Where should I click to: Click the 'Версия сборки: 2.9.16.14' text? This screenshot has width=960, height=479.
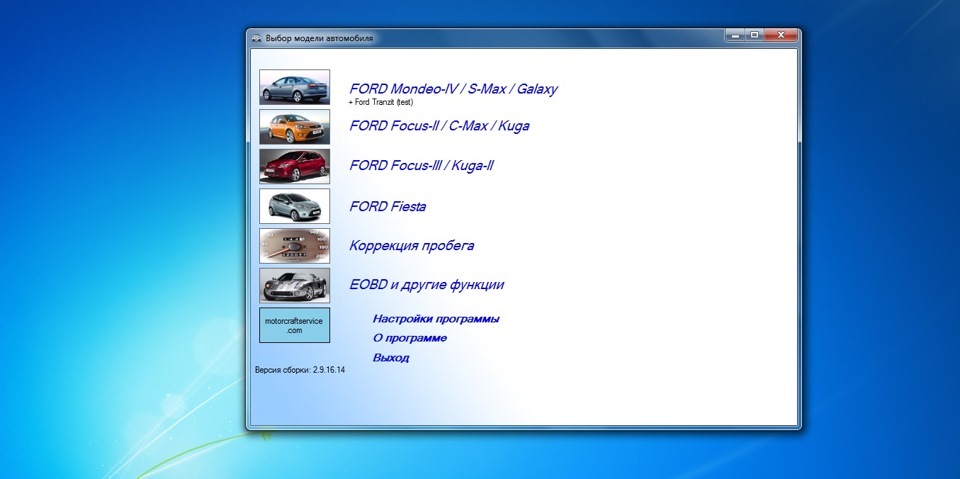tap(300, 370)
